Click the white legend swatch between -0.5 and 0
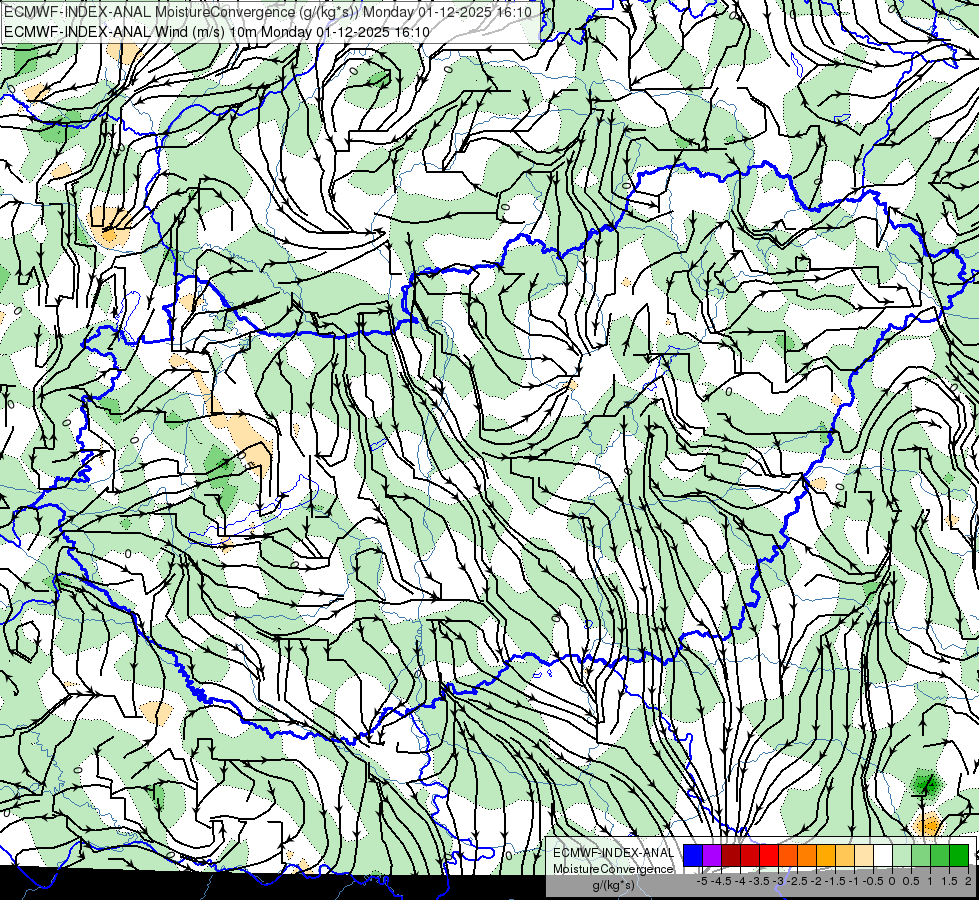The width and height of the screenshot is (979, 900). 883,855
